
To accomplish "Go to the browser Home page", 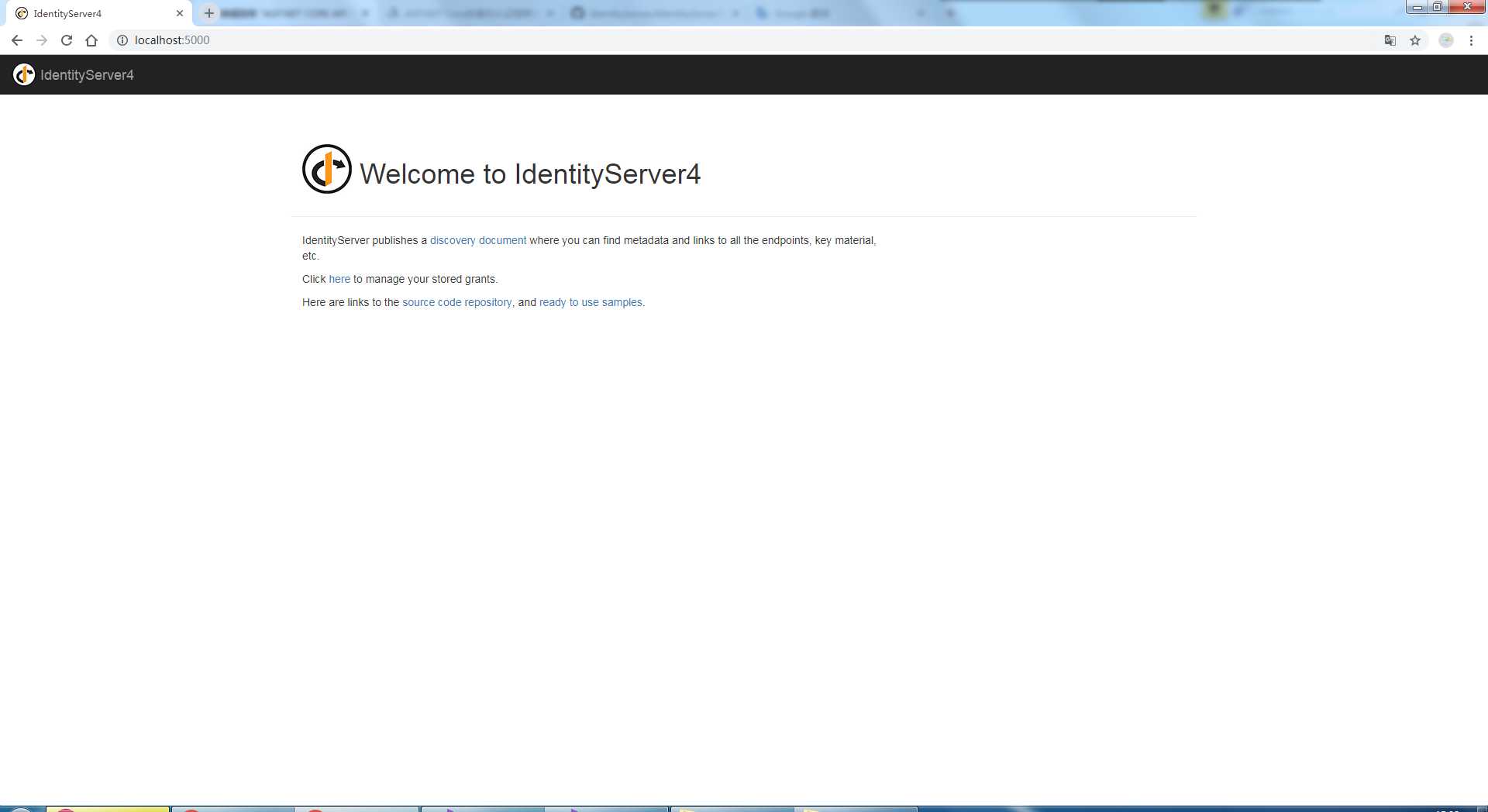I will click(91, 40).
